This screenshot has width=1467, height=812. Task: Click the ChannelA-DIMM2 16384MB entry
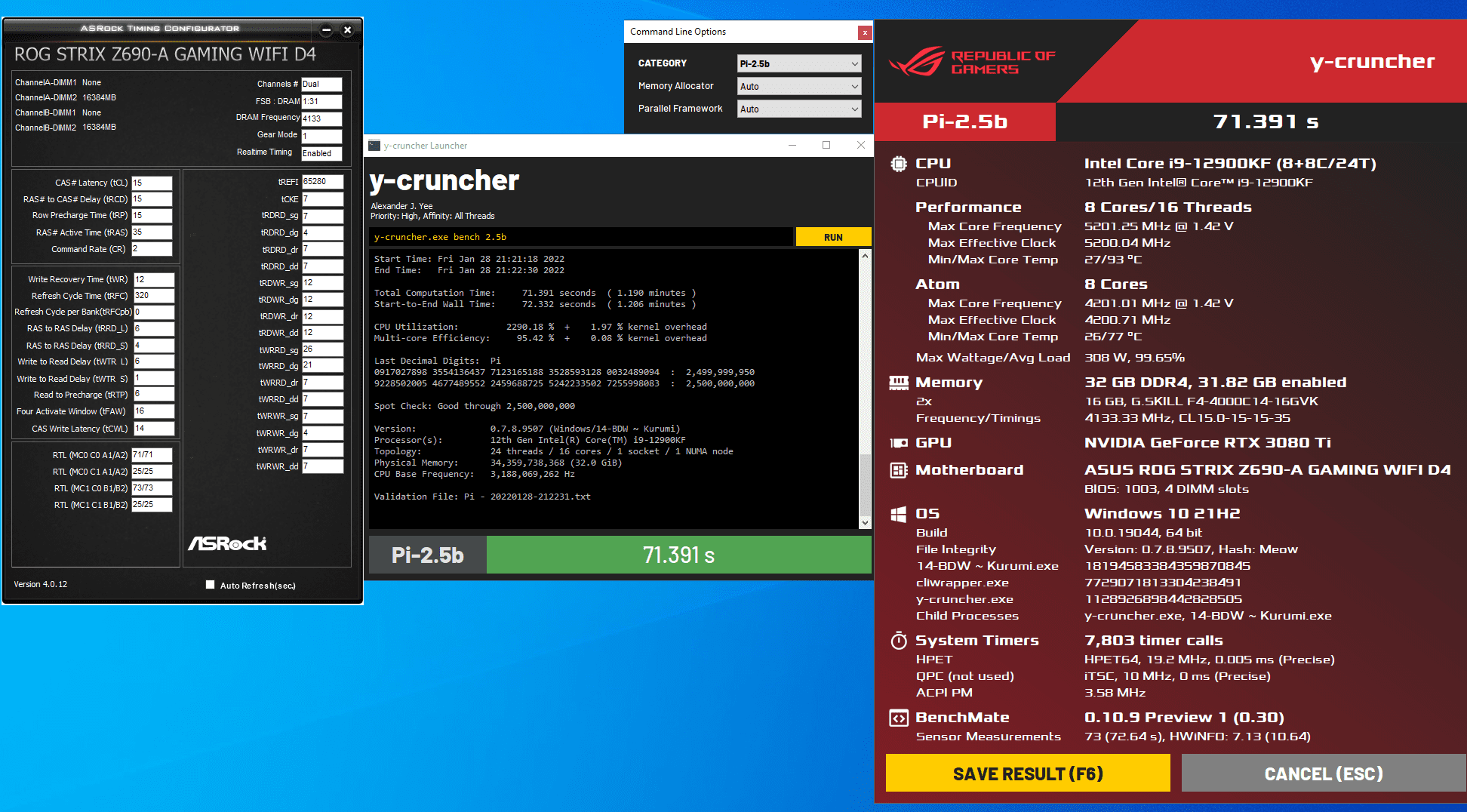(x=66, y=97)
